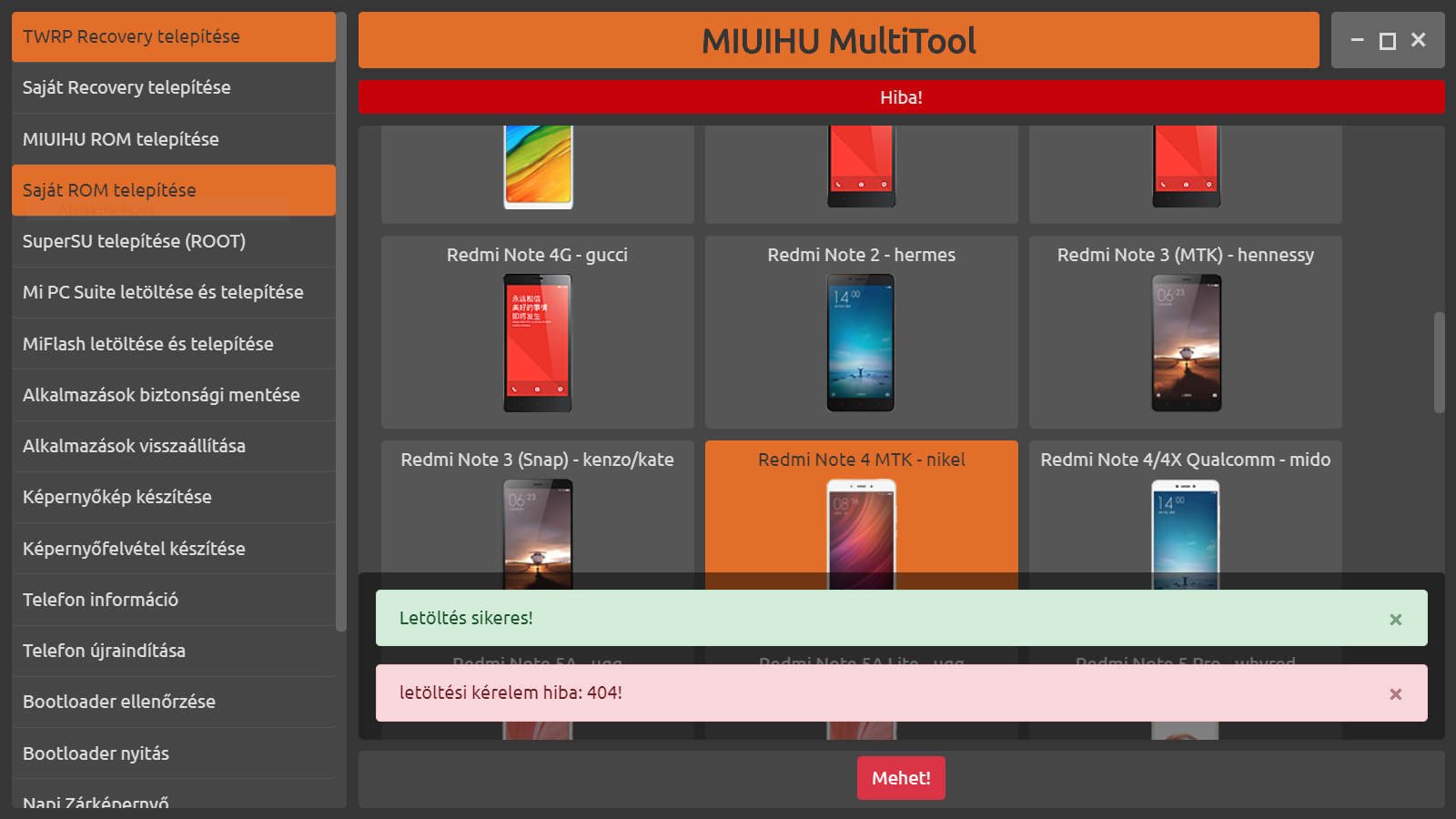Select Bootloader nyitás

174,753
